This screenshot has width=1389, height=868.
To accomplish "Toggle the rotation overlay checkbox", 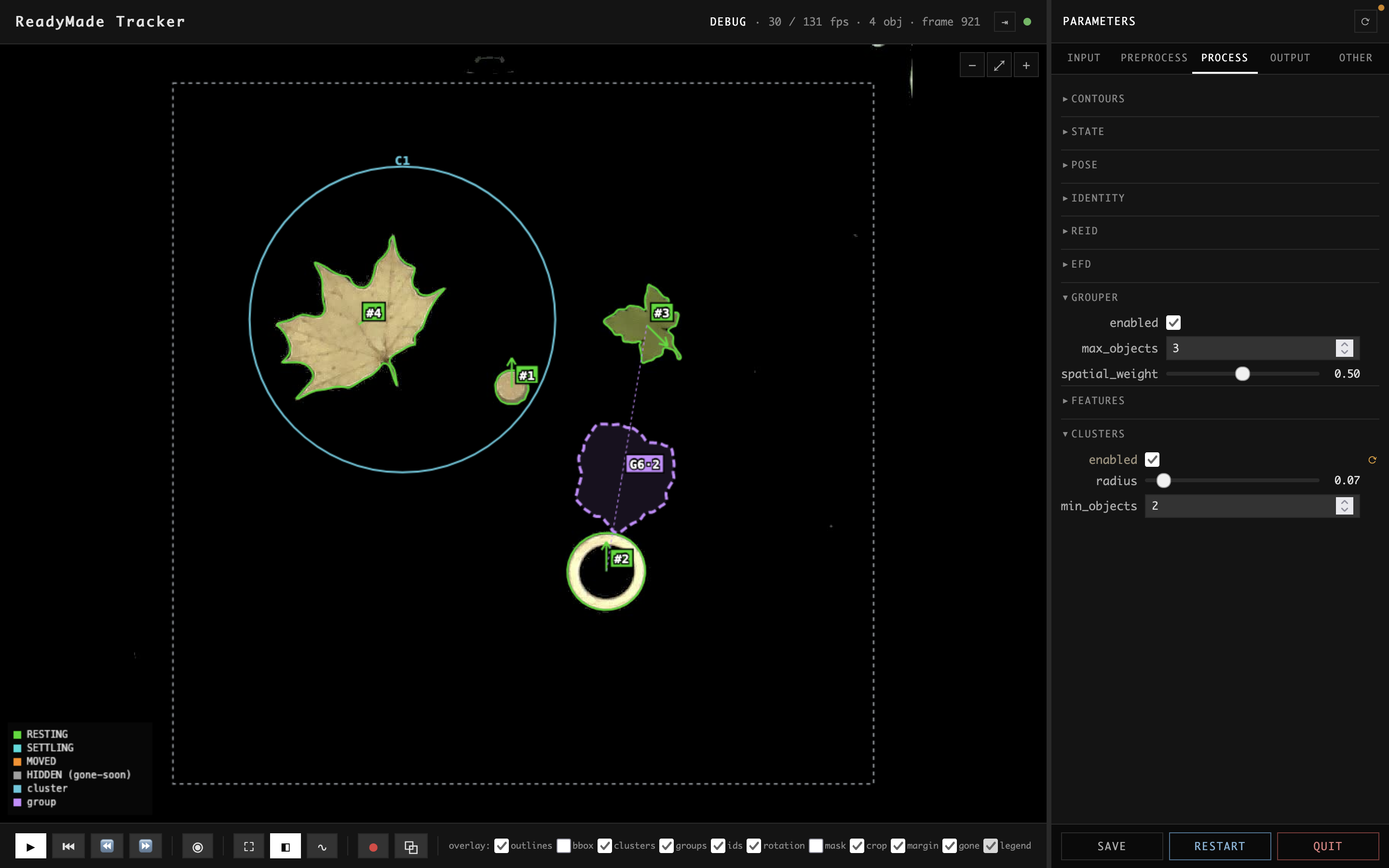I will tap(754, 846).
